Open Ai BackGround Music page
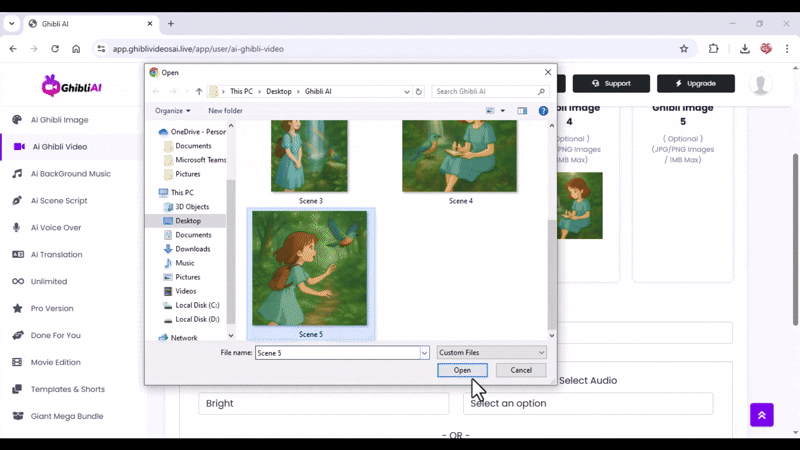Screen dimensions: 800x450 pyautogui.click(x=70, y=174)
